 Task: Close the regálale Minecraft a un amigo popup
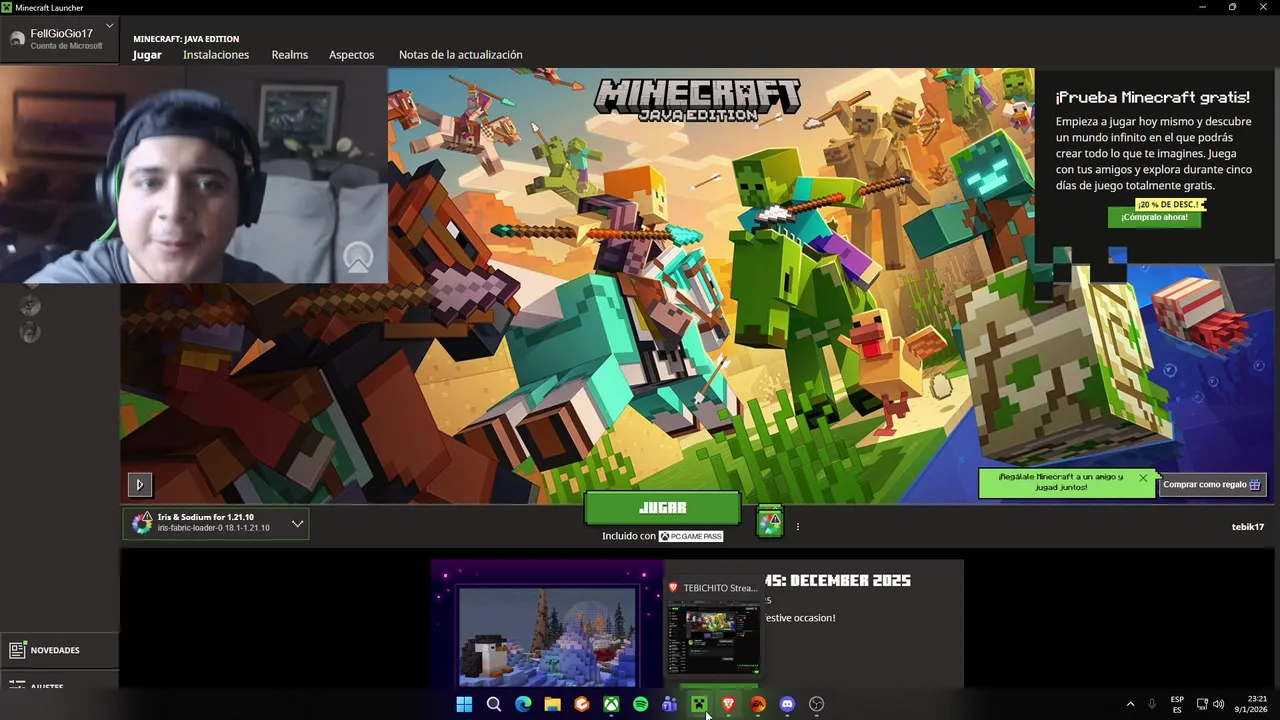[1143, 478]
